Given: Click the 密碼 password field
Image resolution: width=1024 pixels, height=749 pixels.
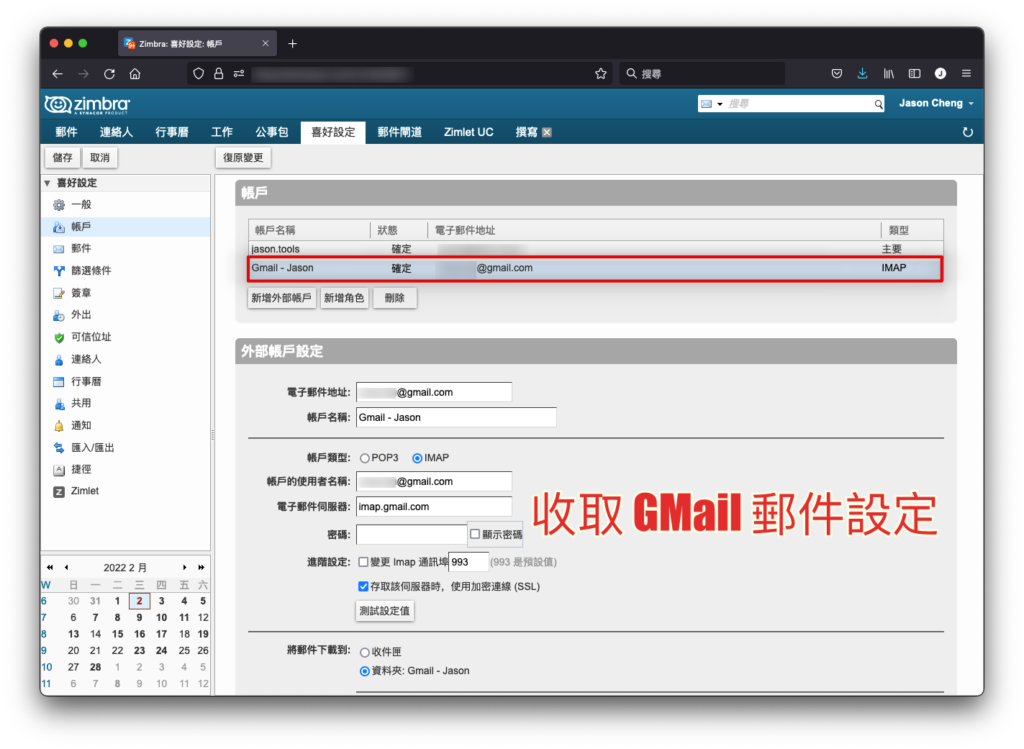Looking at the screenshot, I should [x=411, y=535].
